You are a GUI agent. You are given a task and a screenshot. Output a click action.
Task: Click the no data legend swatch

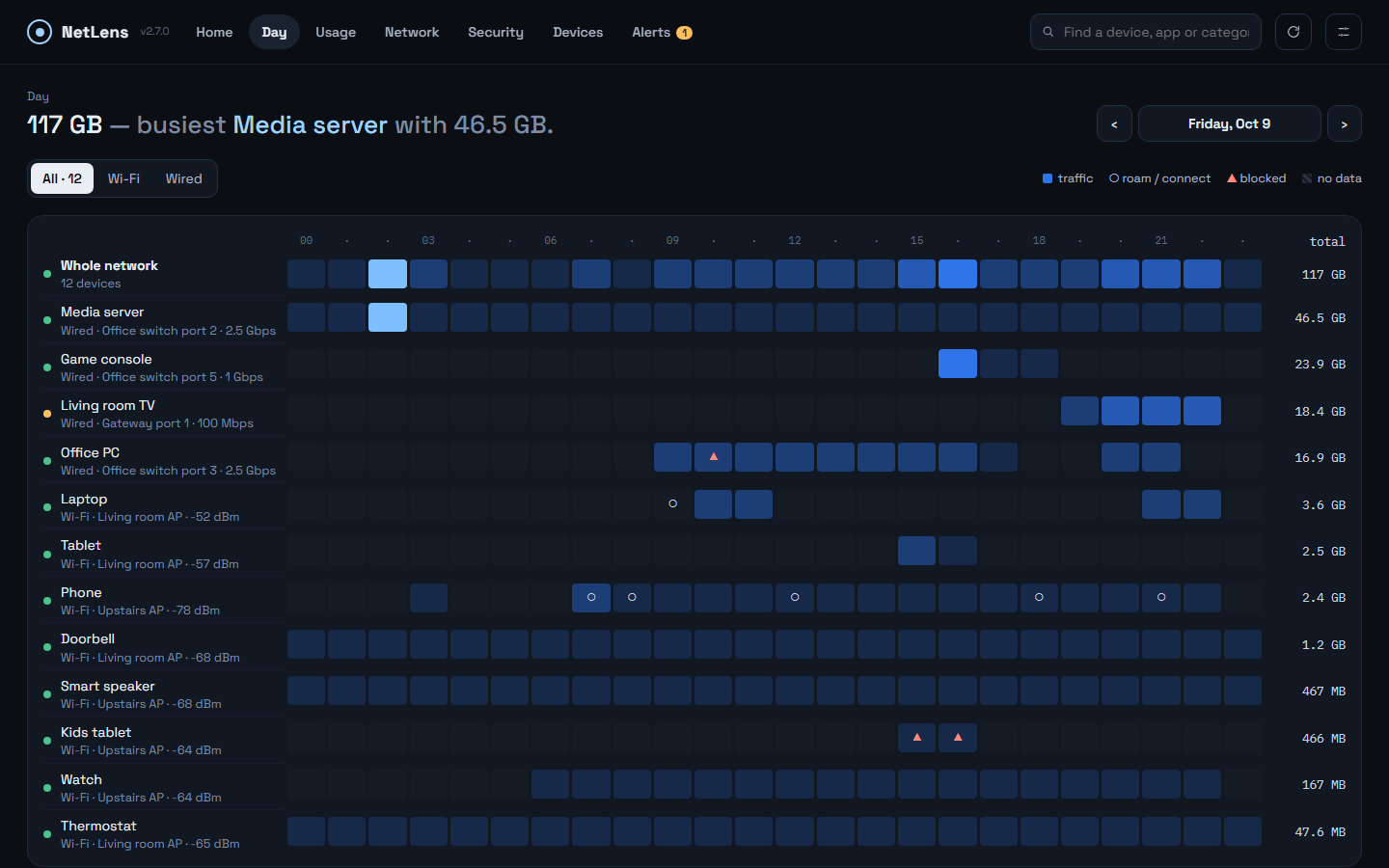tap(1307, 178)
